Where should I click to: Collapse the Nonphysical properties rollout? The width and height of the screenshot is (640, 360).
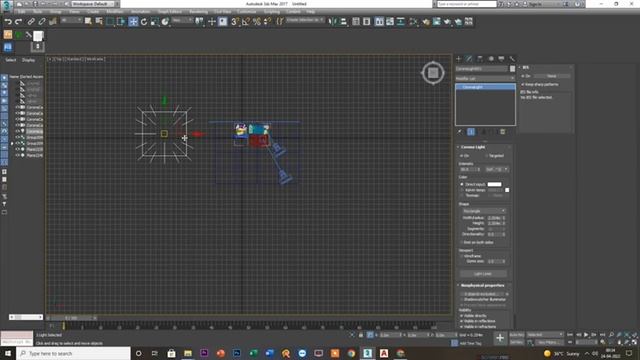coord(458,285)
